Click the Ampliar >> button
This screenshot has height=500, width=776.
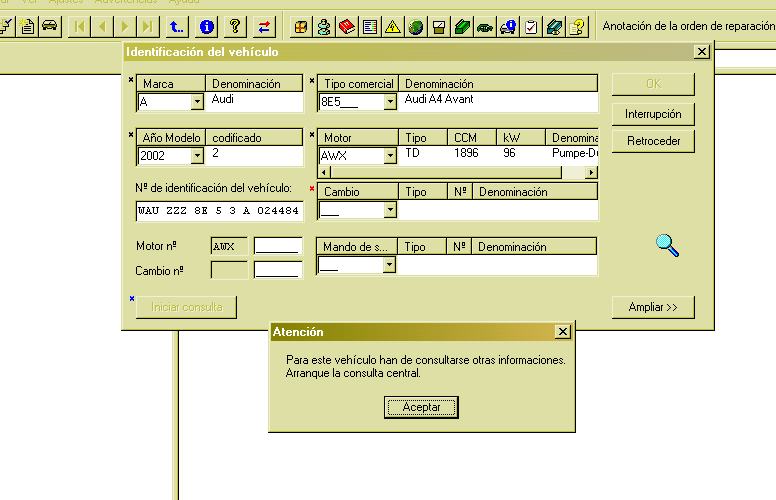[653, 307]
